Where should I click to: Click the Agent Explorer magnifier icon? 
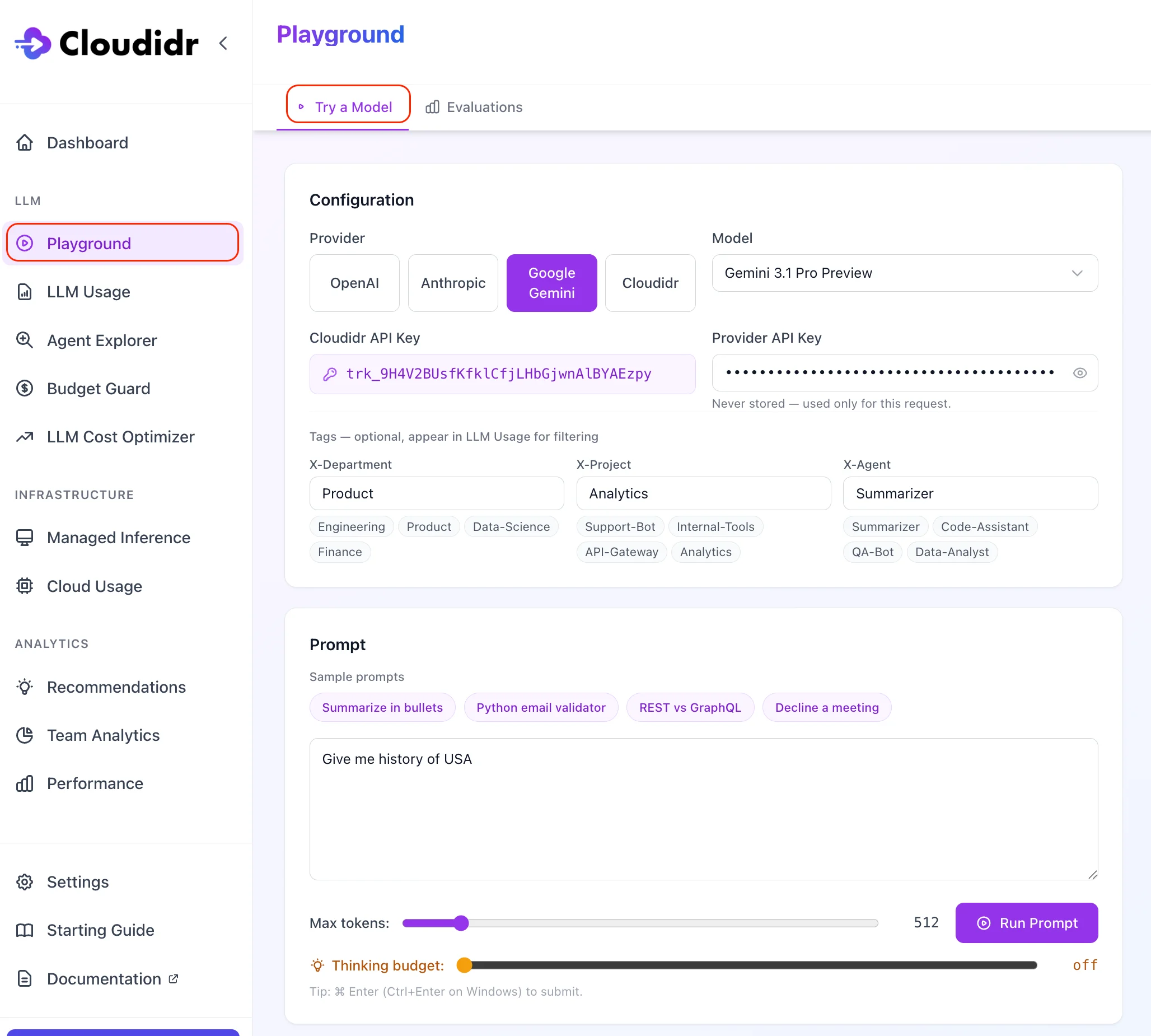[x=25, y=340]
